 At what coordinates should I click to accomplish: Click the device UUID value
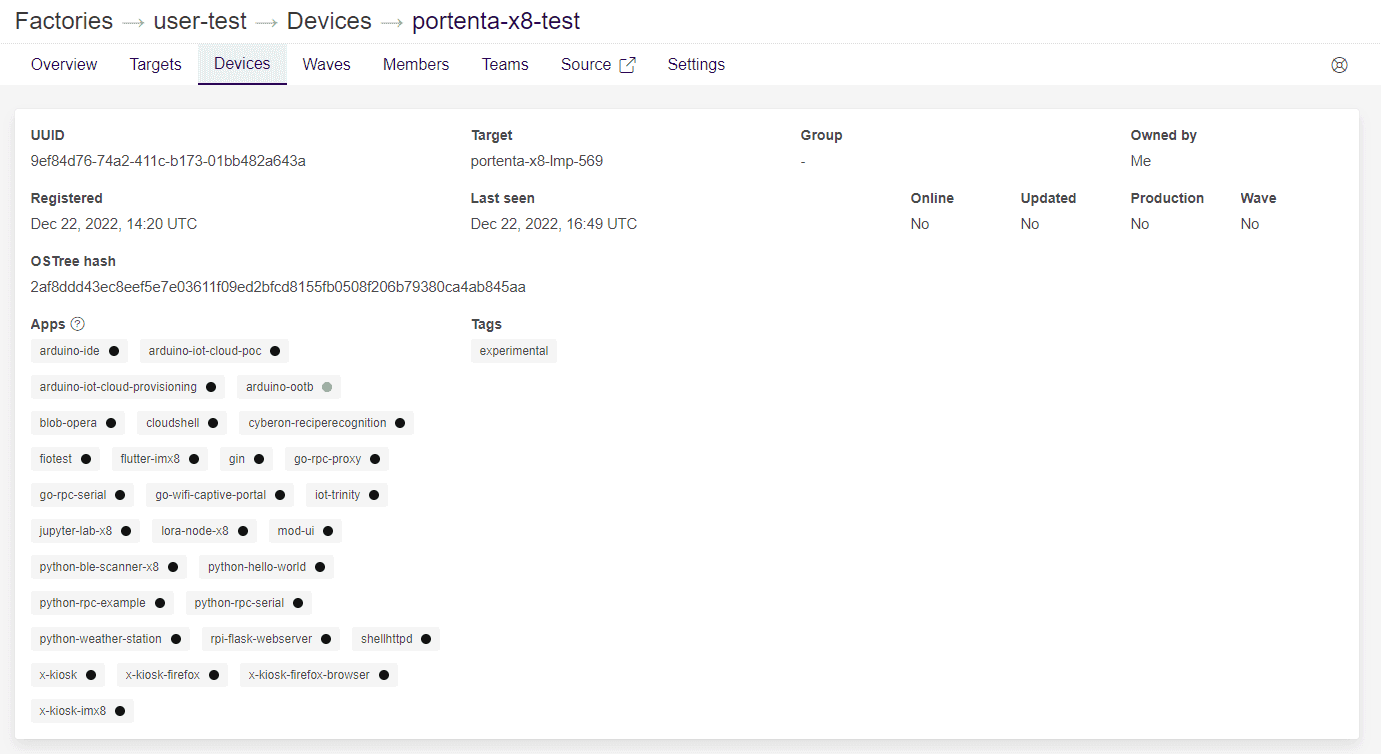[168, 161]
